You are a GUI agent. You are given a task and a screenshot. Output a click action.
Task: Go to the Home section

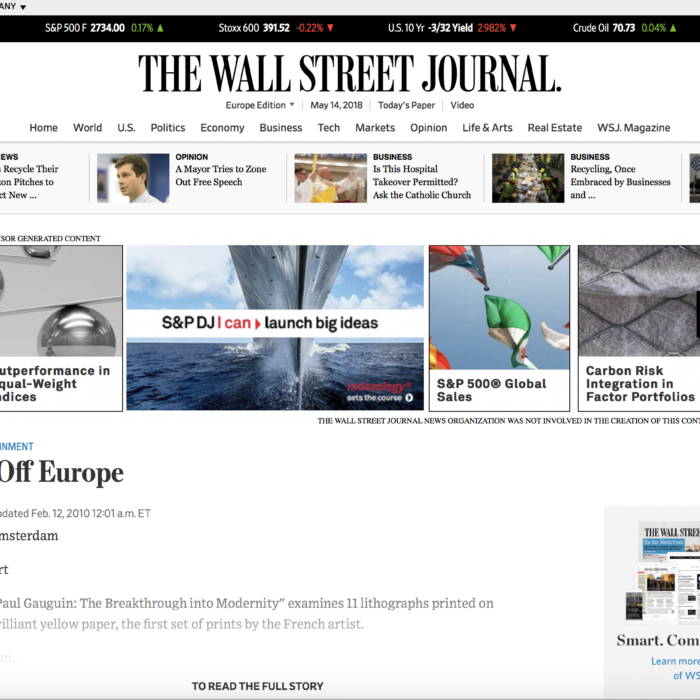[43, 128]
